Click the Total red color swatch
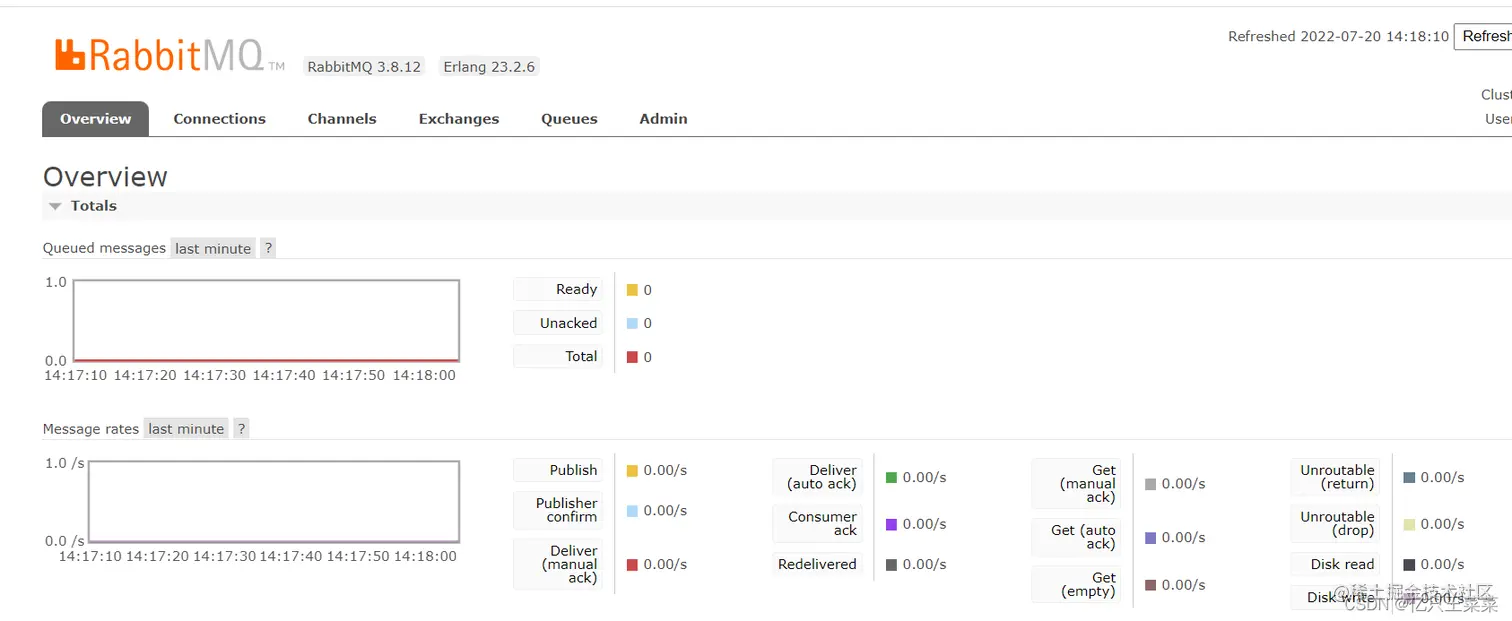 (632, 357)
